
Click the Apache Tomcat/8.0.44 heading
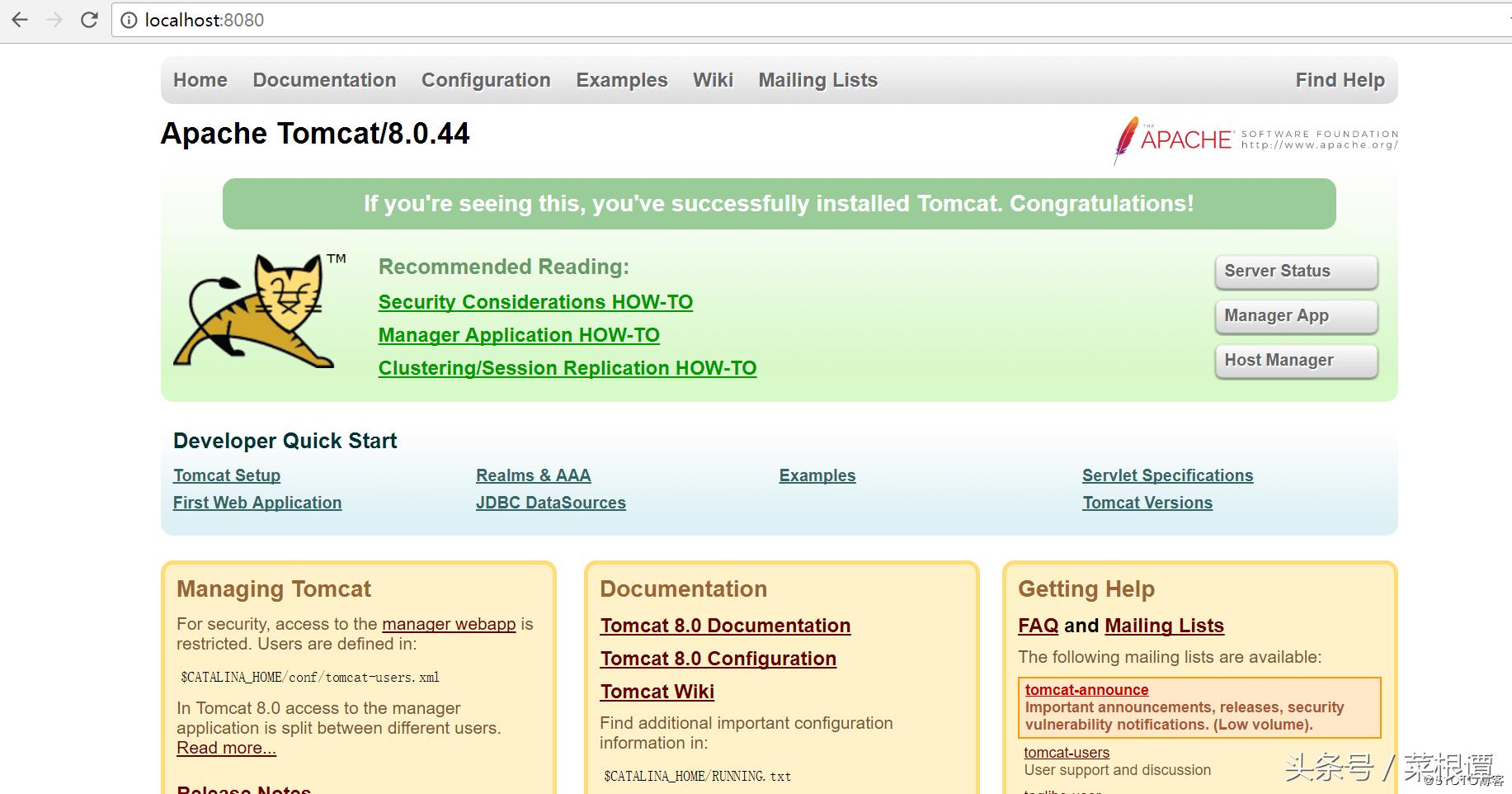(x=315, y=134)
